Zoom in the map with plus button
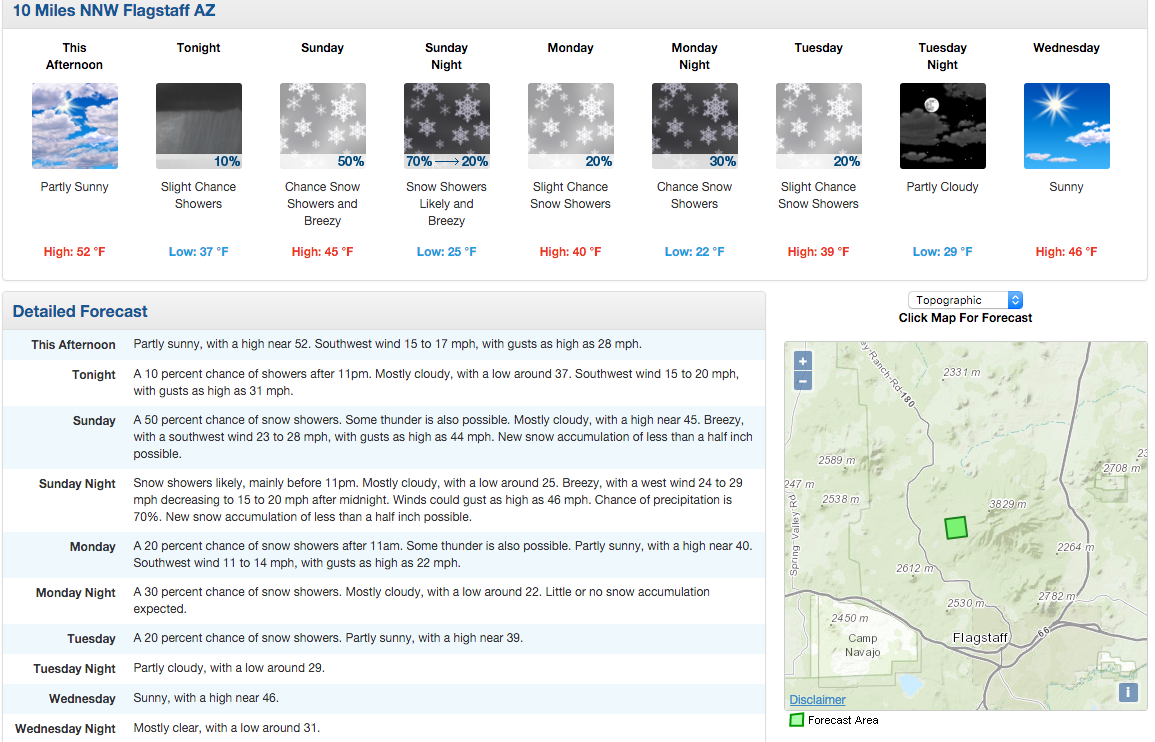The height and width of the screenshot is (742, 1155). [803, 361]
